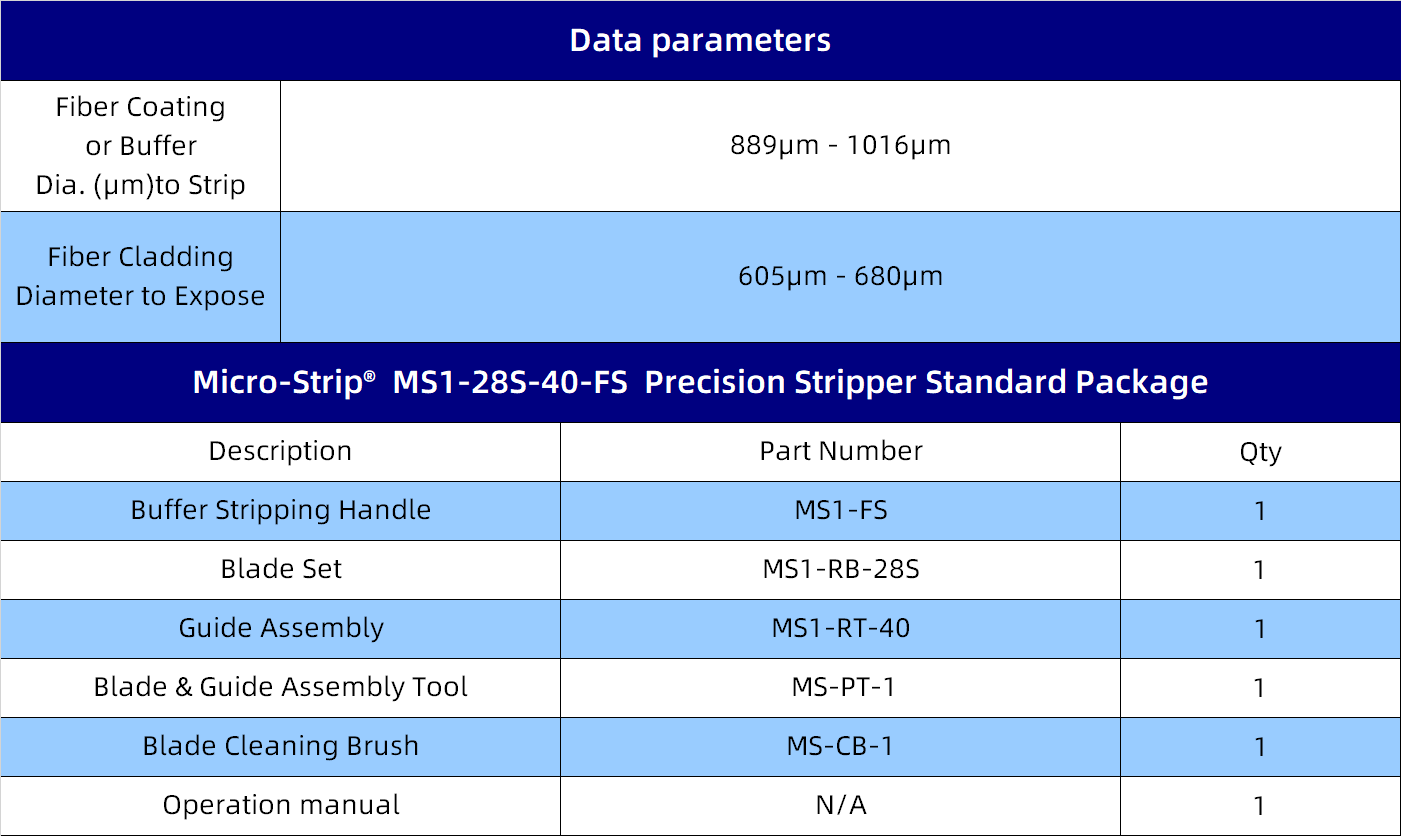
Task: Select the 889μm - 1016μm value cell
Action: tap(840, 146)
